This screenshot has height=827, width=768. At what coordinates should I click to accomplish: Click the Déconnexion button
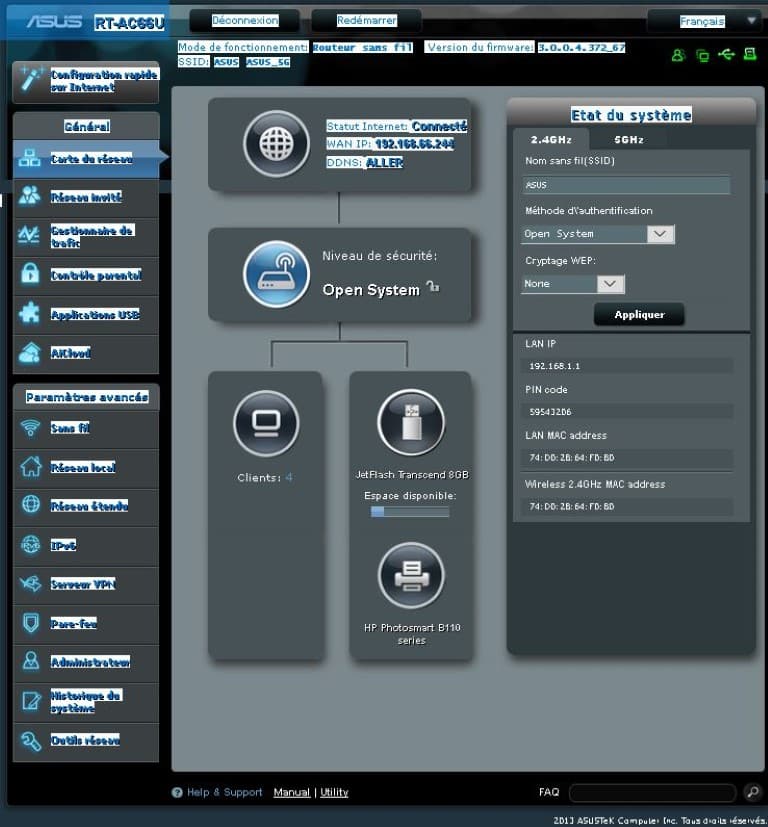click(x=245, y=21)
